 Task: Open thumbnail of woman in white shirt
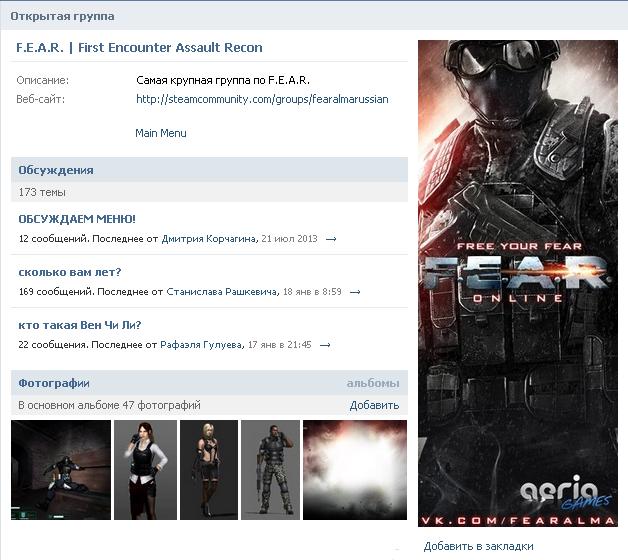[x=145, y=470]
